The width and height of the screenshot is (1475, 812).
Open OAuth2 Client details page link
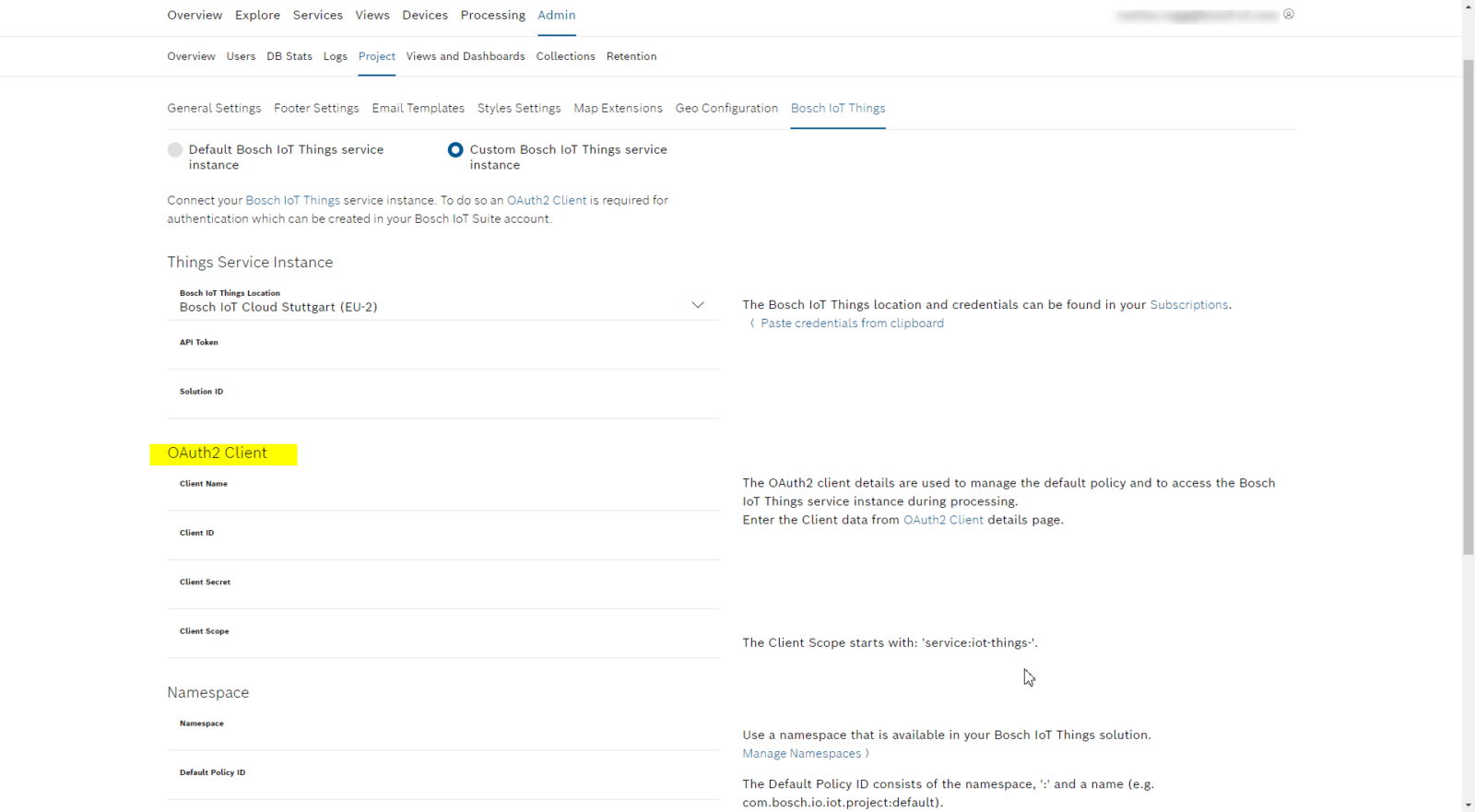coord(943,521)
